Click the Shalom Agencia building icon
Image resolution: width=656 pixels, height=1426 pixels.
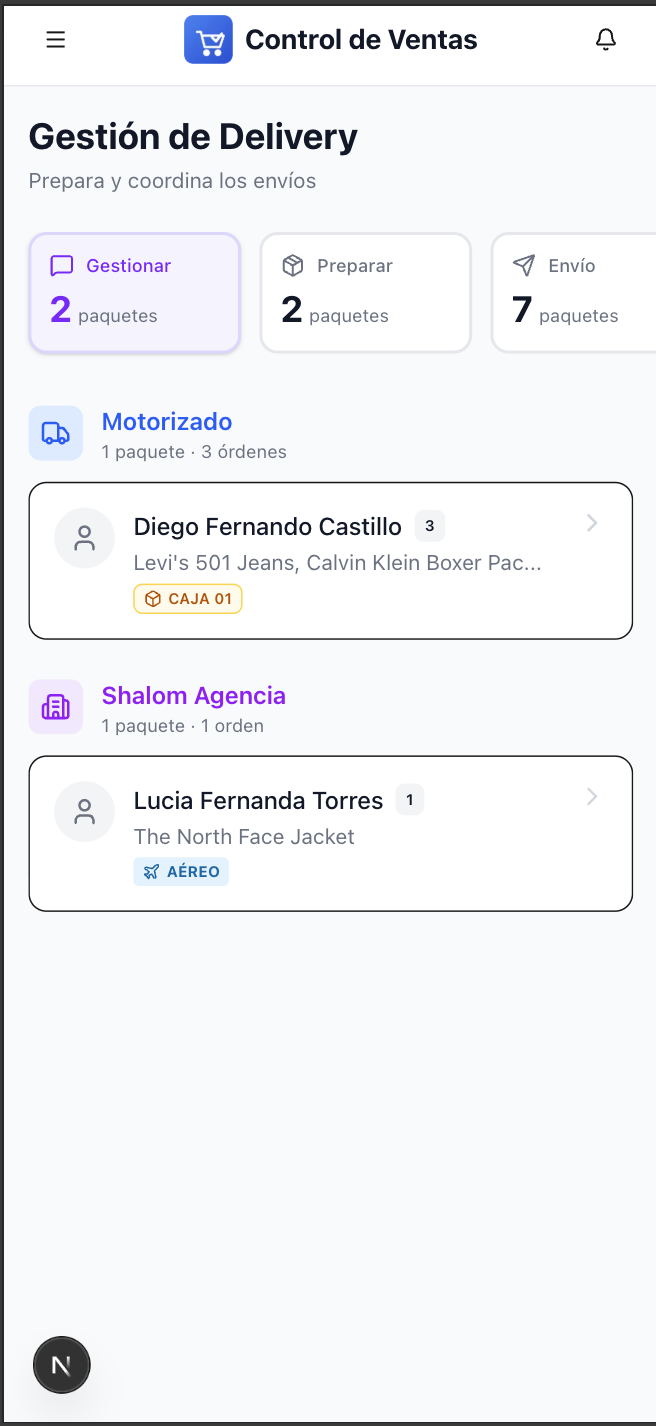click(56, 706)
